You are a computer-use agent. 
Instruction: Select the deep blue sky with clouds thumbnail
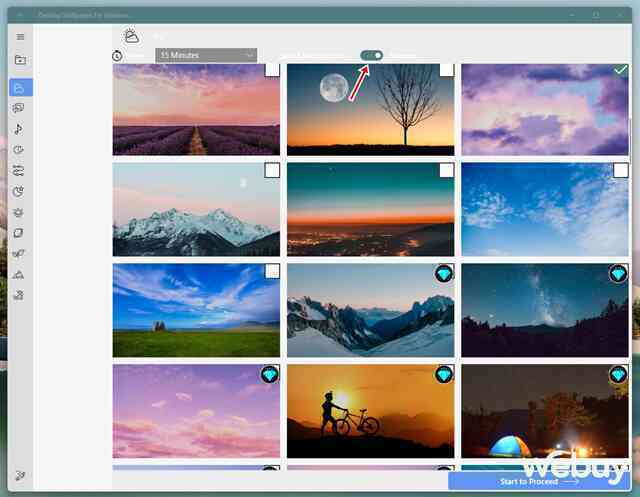tap(545, 209)
